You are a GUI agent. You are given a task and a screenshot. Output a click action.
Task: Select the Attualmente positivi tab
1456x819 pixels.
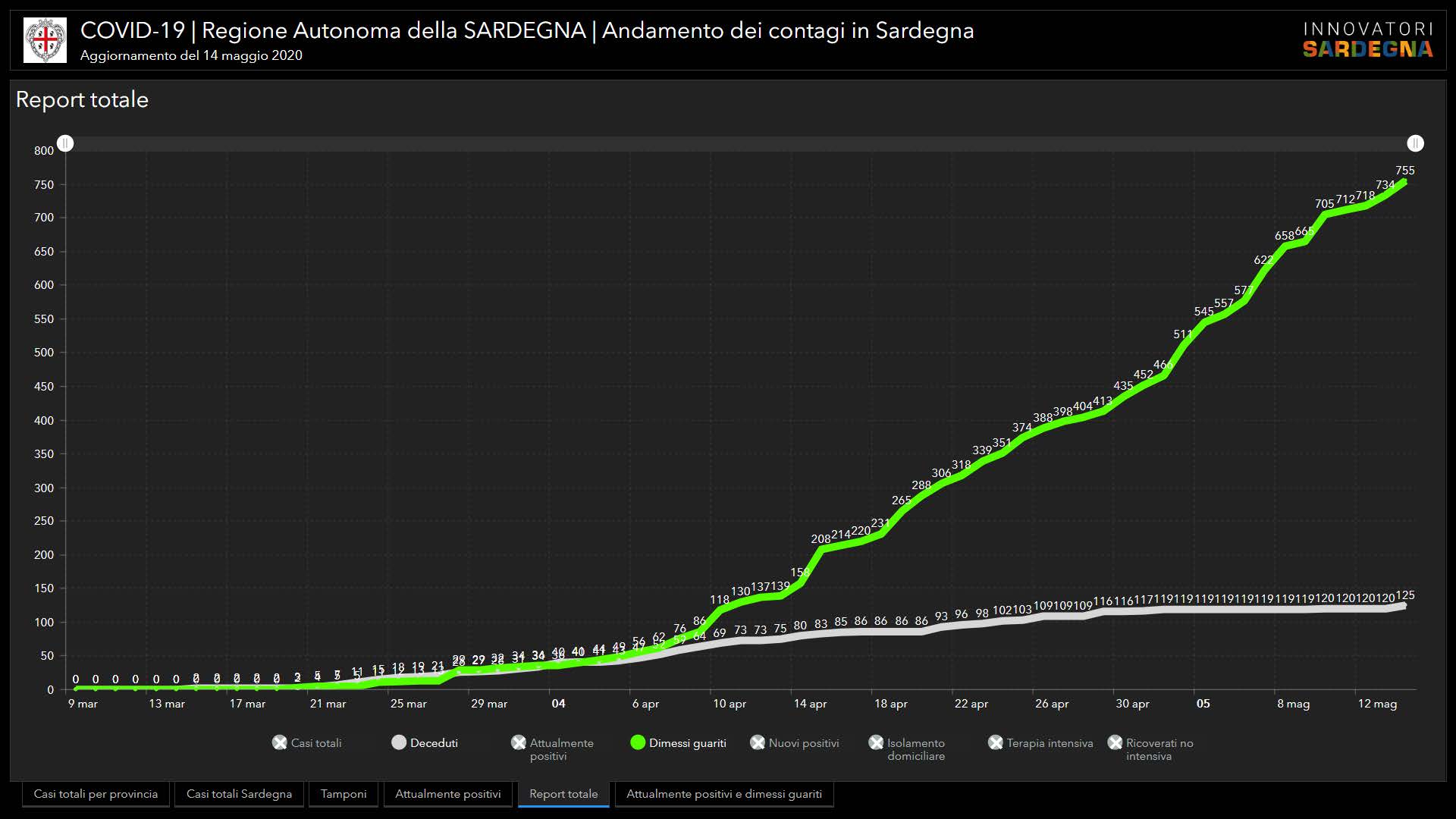pos(447,794)
